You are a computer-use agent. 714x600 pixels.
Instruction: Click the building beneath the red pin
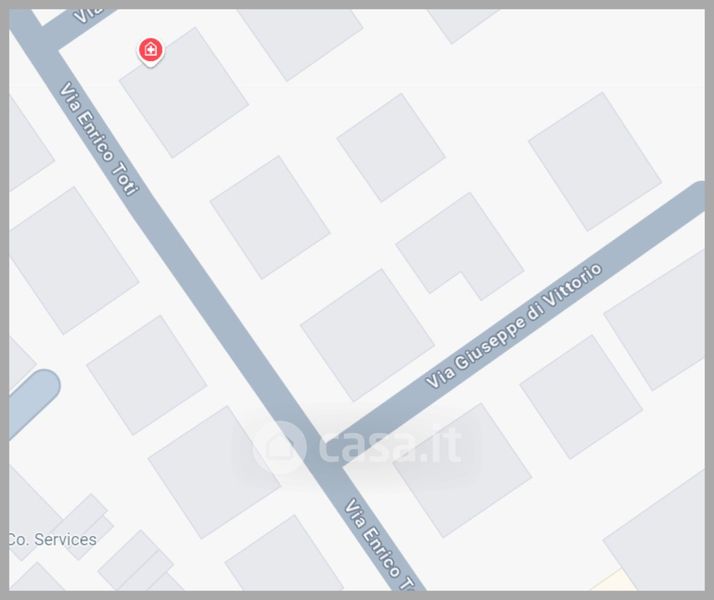pos(184,93)
